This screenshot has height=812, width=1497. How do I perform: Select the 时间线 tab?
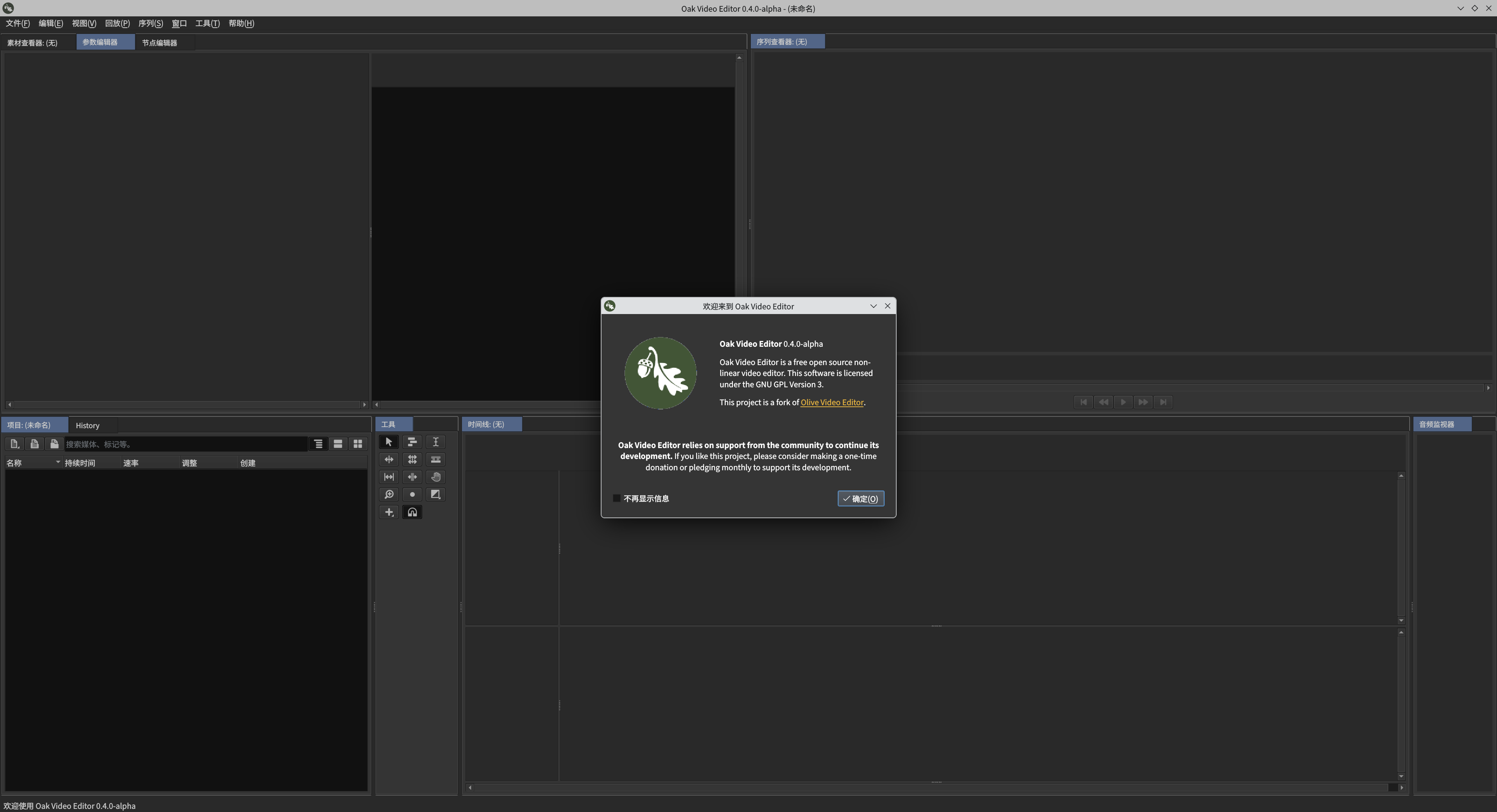click(x=492, y=425)
